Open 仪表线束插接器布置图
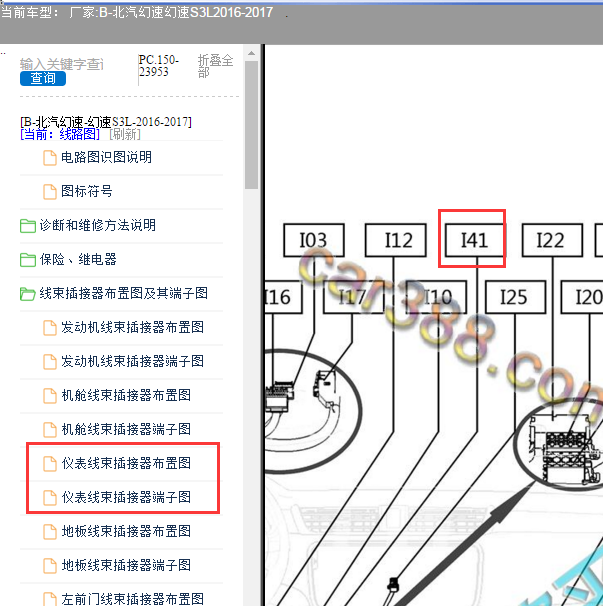The width and height of the screenshot is (603, 606). click(x=126, y=463)
